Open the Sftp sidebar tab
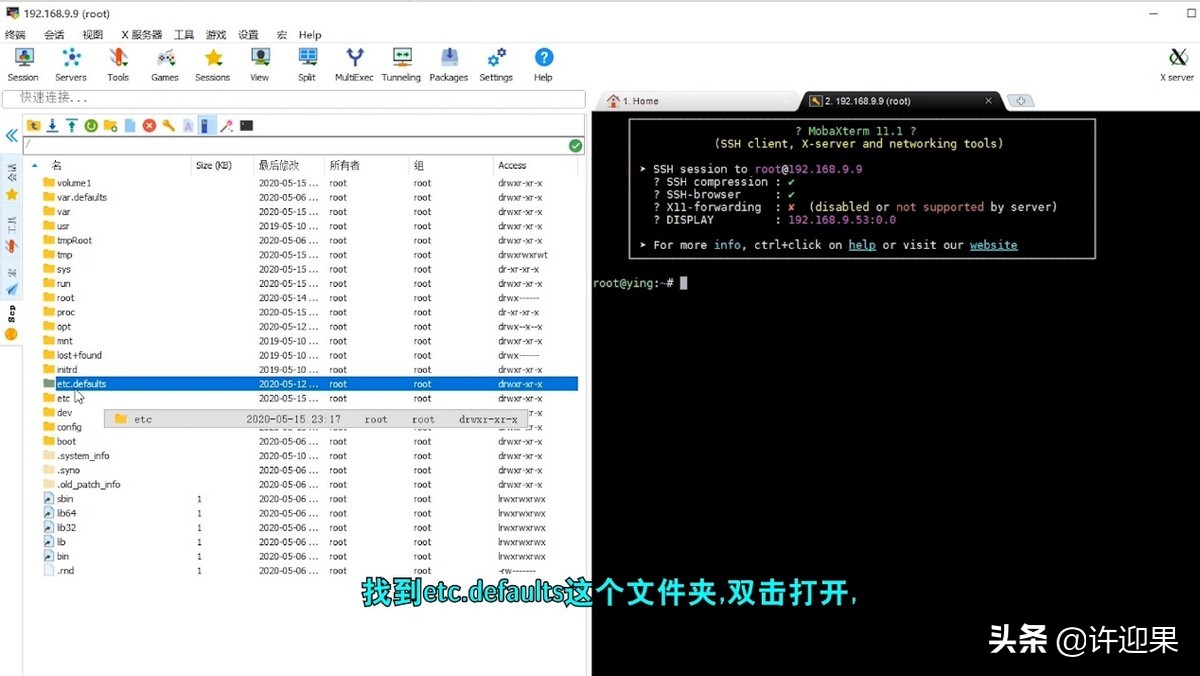The image size is (1200, 676). coord(11,322)
